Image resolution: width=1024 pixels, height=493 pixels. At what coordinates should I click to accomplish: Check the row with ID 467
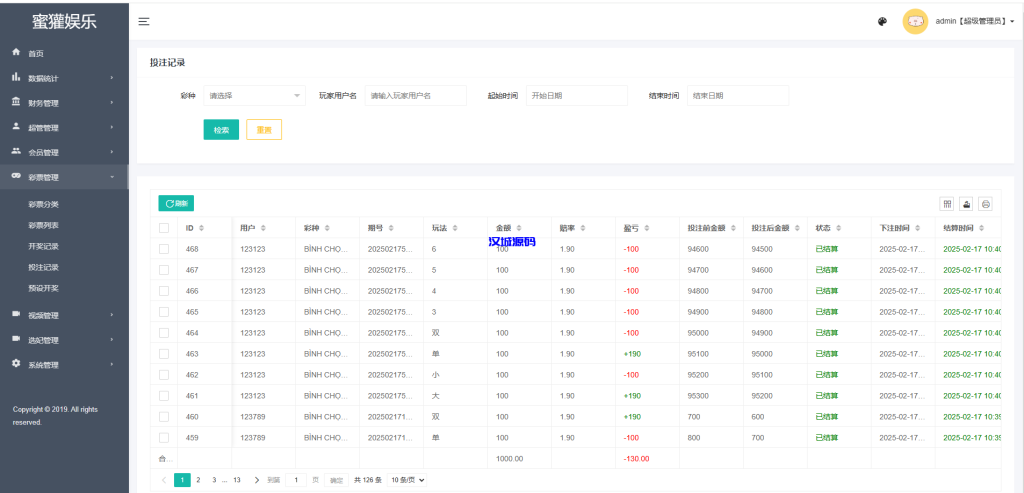coord(164,270)
